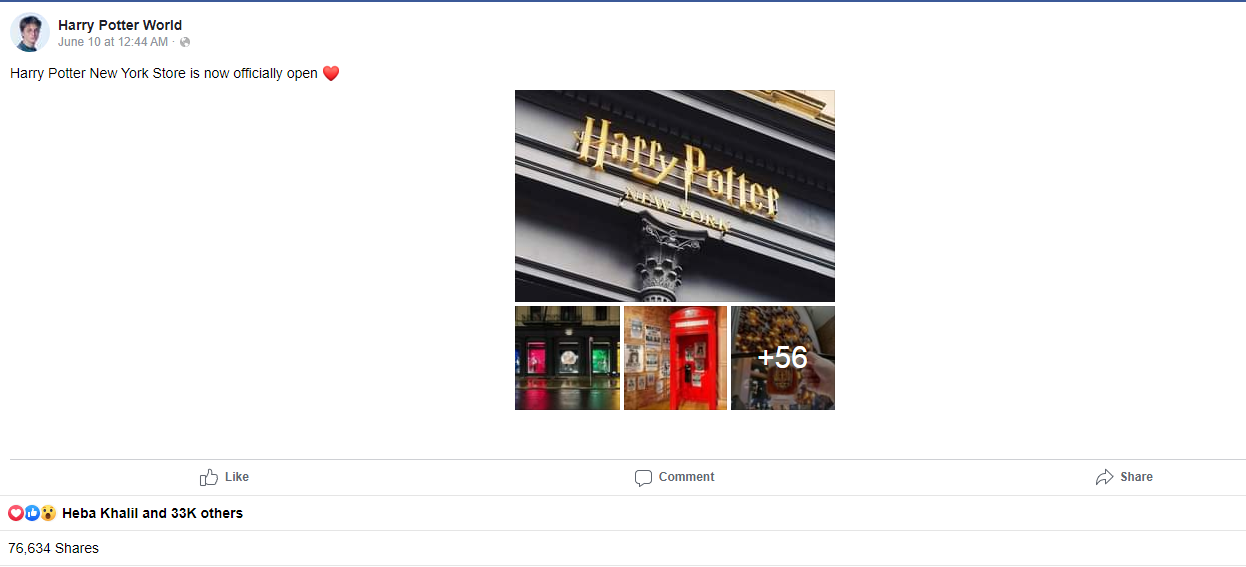Open the red phone booth thumbnail

click(x=676, y=358)
